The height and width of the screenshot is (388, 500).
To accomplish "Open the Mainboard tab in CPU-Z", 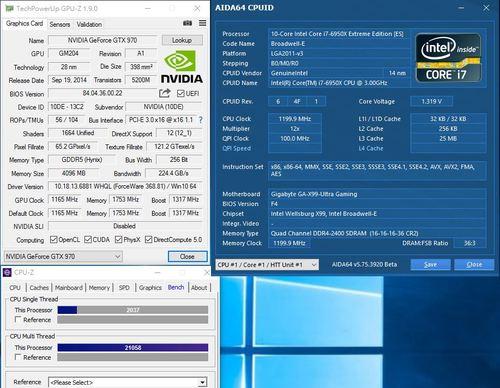I will coord(69,287).
